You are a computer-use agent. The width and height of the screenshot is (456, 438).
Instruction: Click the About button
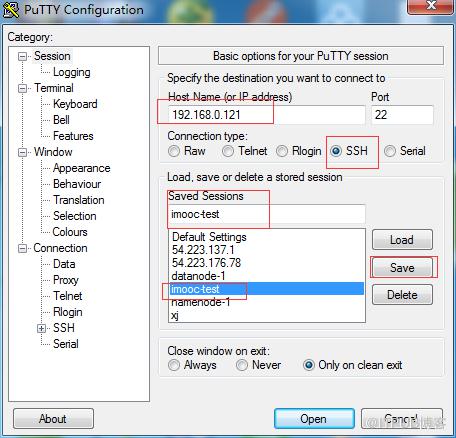53,419
